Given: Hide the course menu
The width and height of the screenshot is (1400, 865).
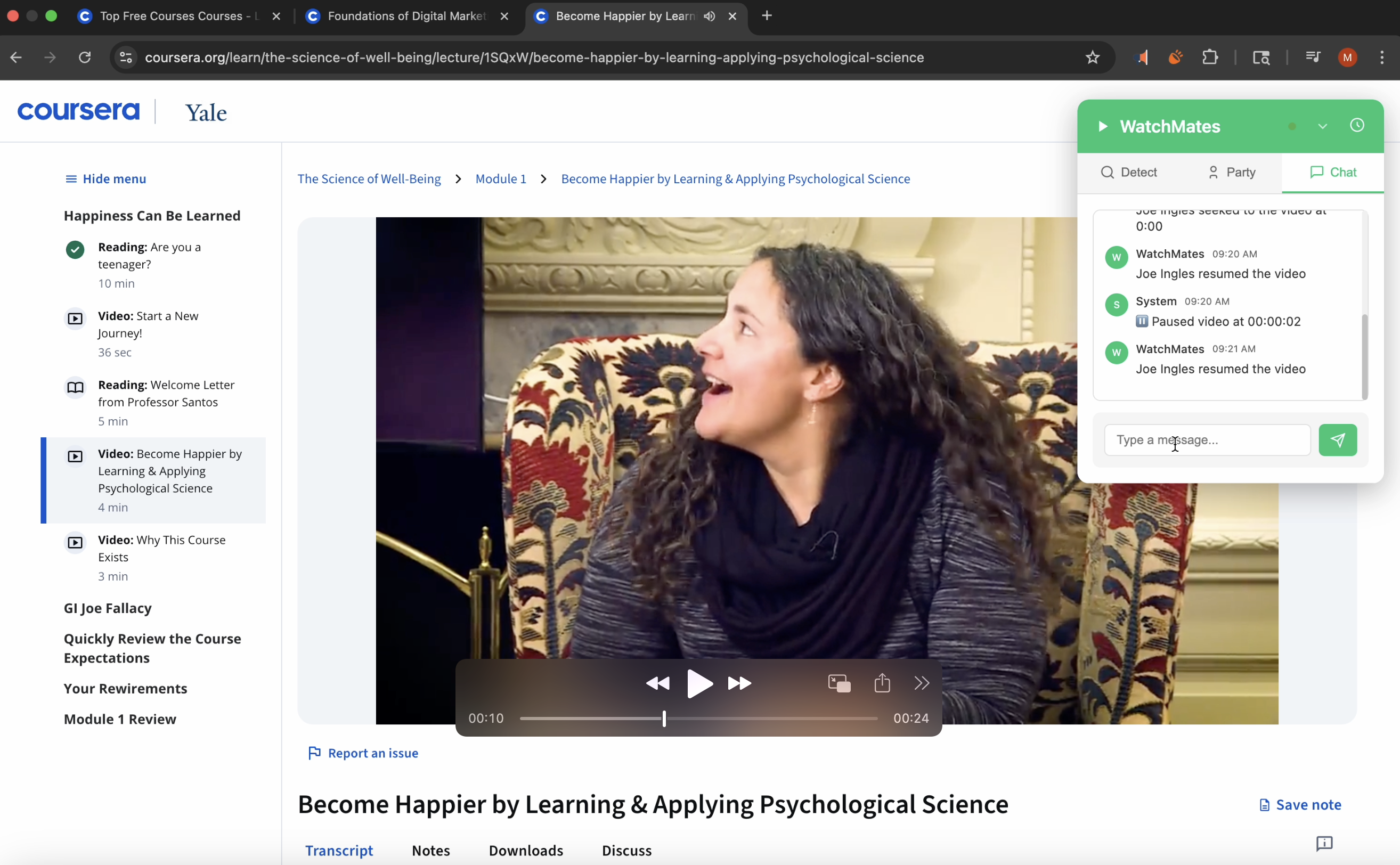Looking at the screenshot, I should (x=106, y=178).
